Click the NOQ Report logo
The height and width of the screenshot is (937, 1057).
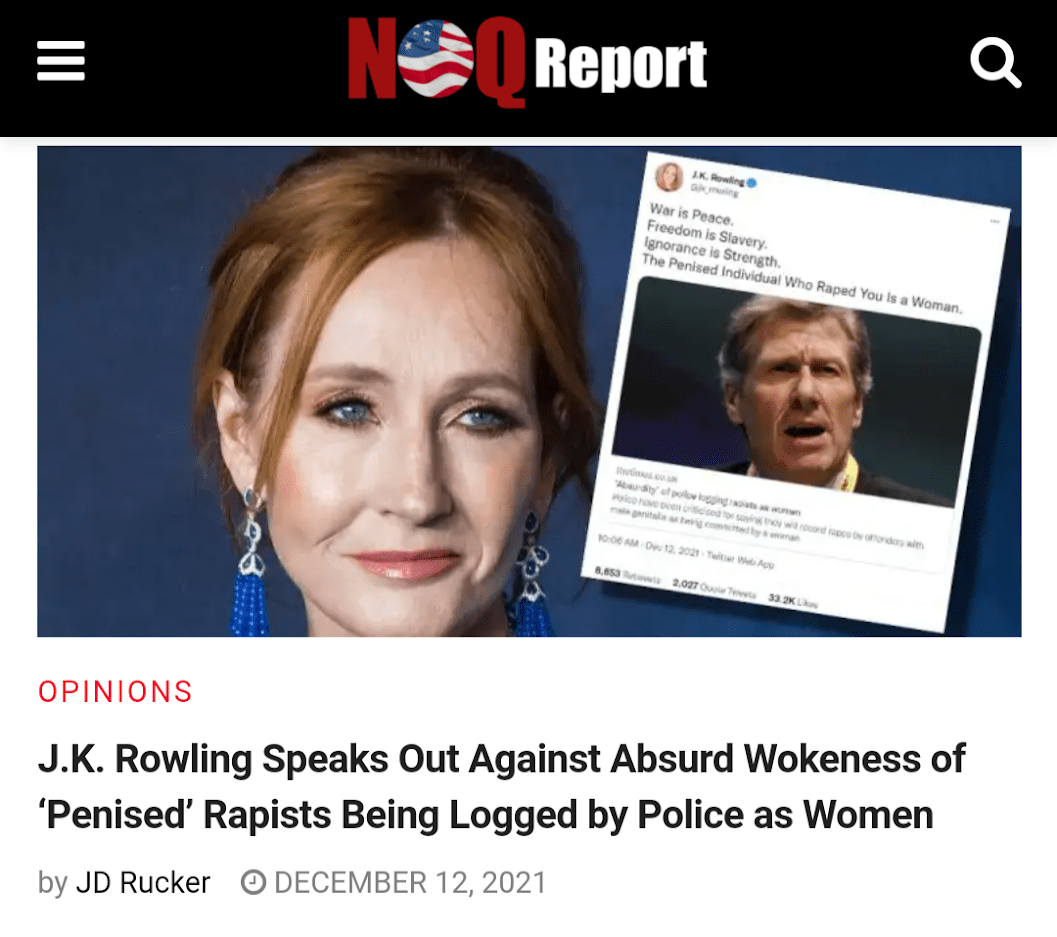point(525,64)
